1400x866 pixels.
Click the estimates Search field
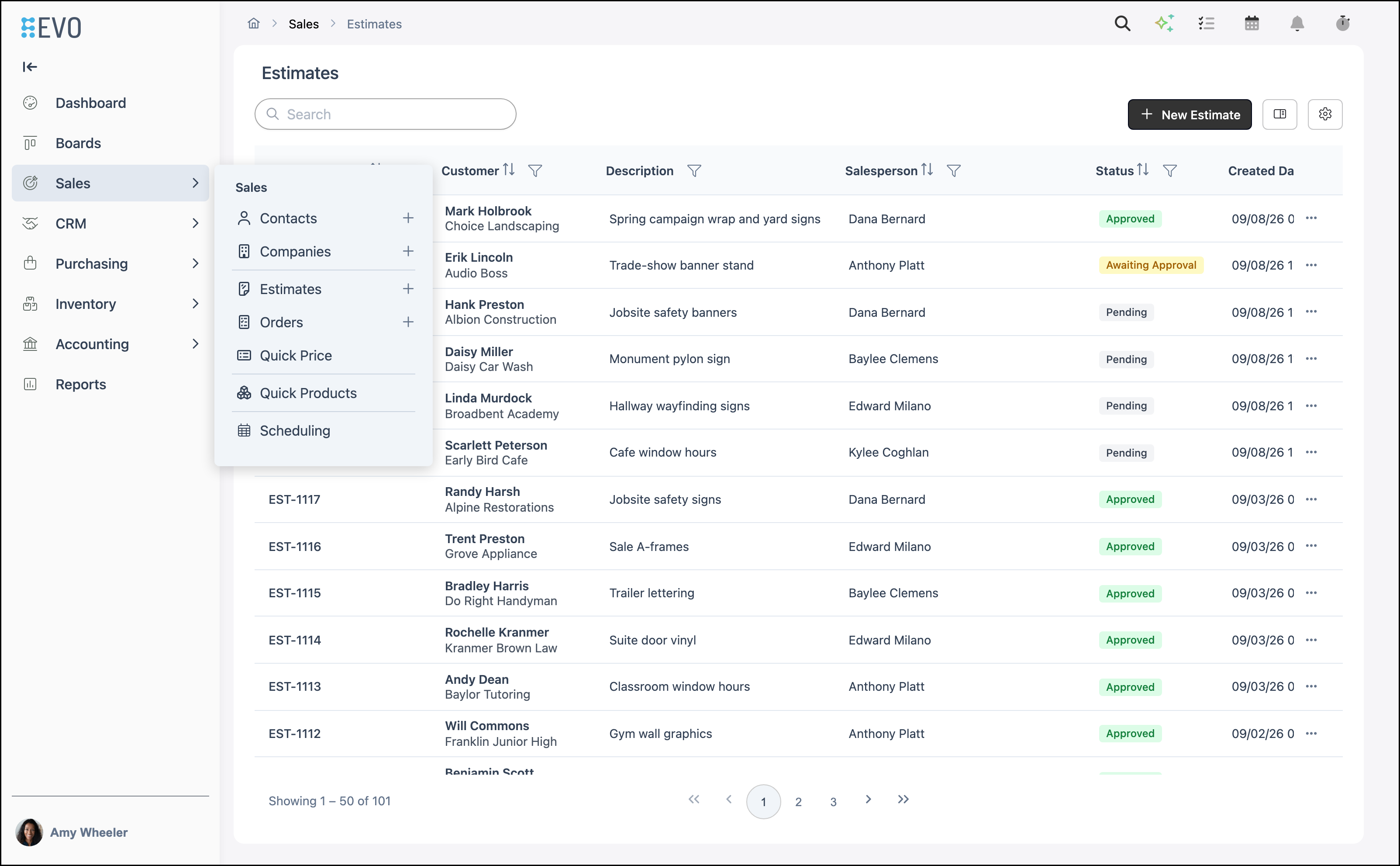[385, 114]
